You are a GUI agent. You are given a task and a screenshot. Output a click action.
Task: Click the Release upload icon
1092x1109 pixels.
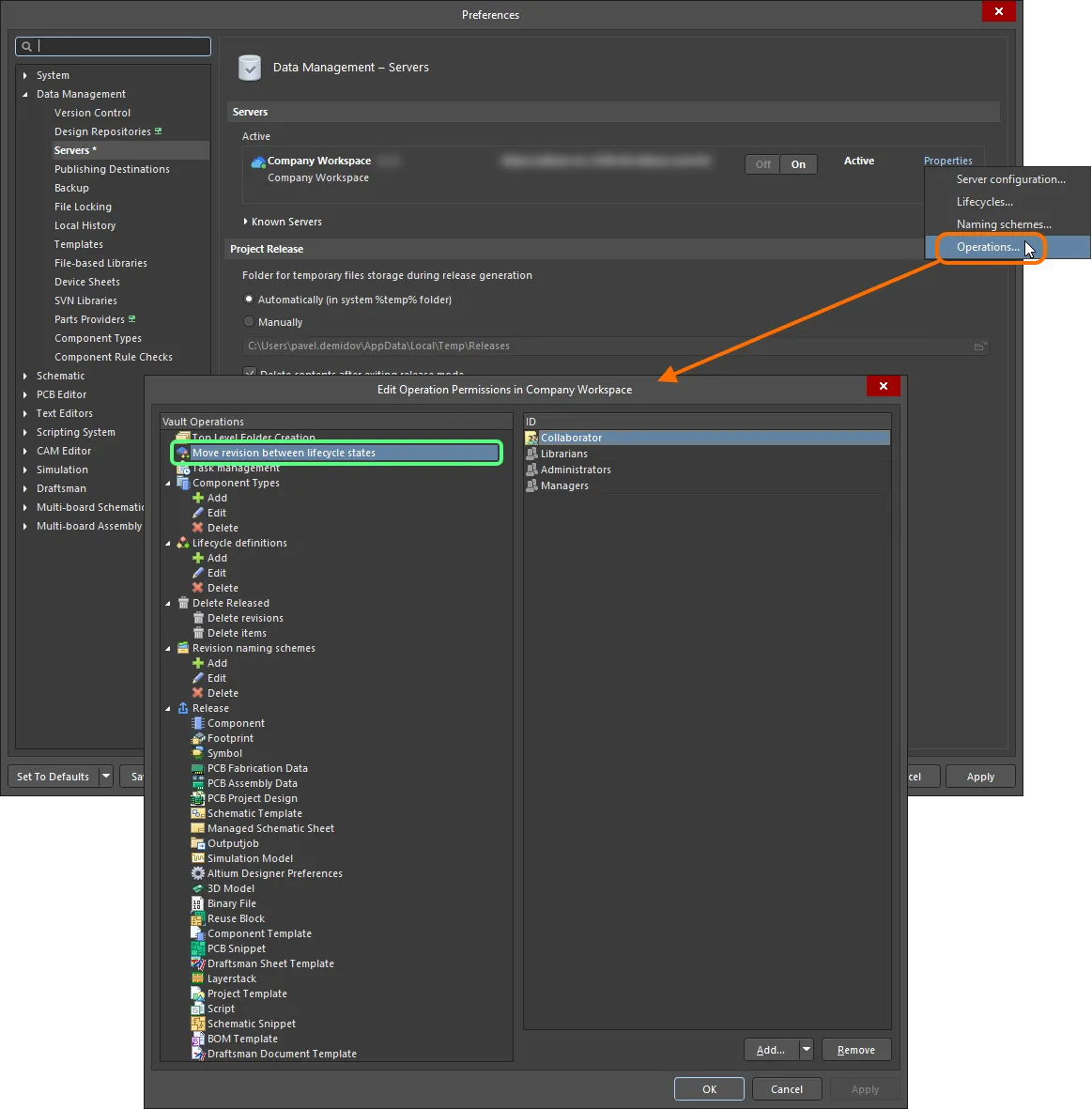183,709
